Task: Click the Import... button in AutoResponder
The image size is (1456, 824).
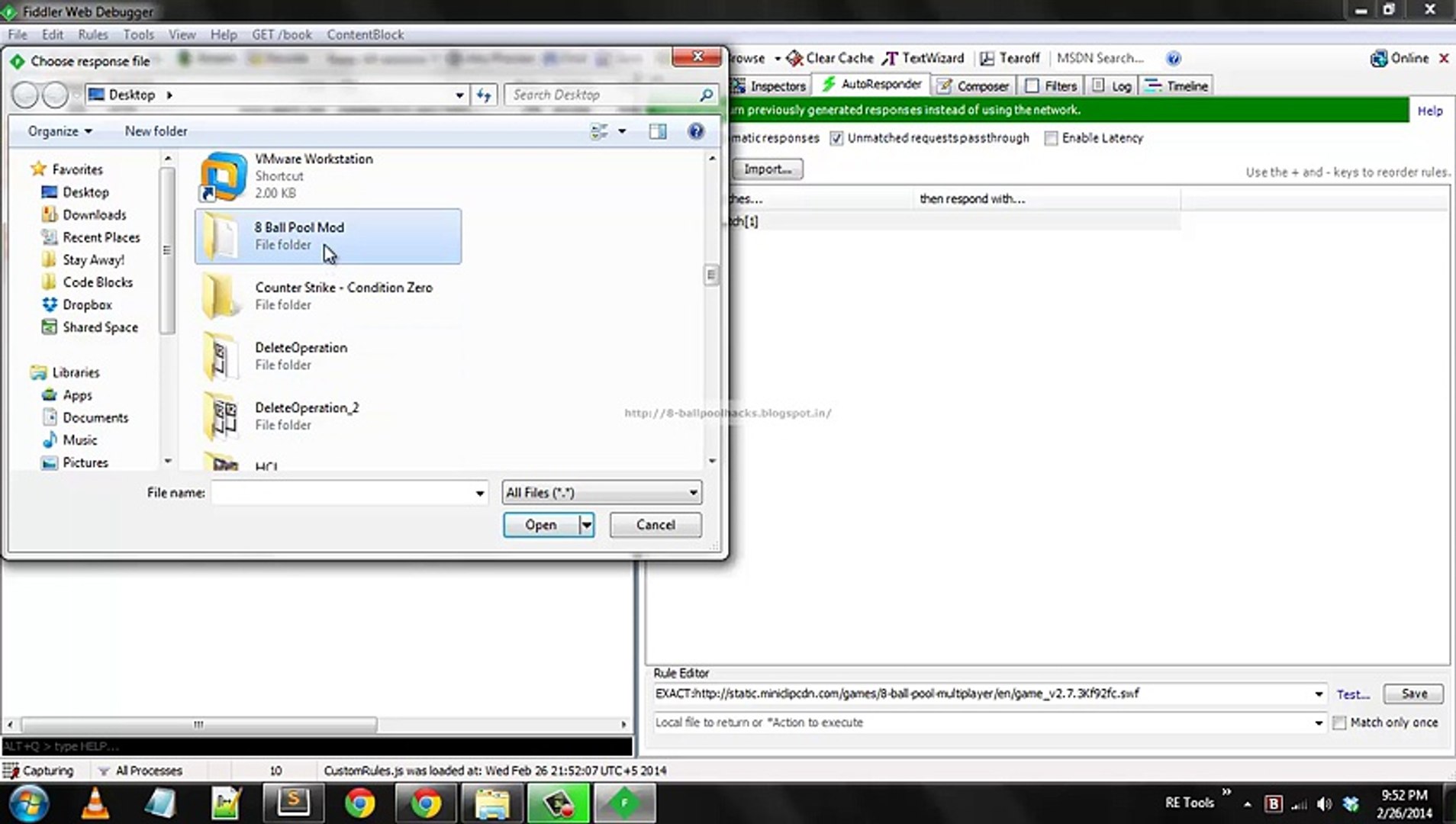Action: pyautogui.click(x=768, y=169)
